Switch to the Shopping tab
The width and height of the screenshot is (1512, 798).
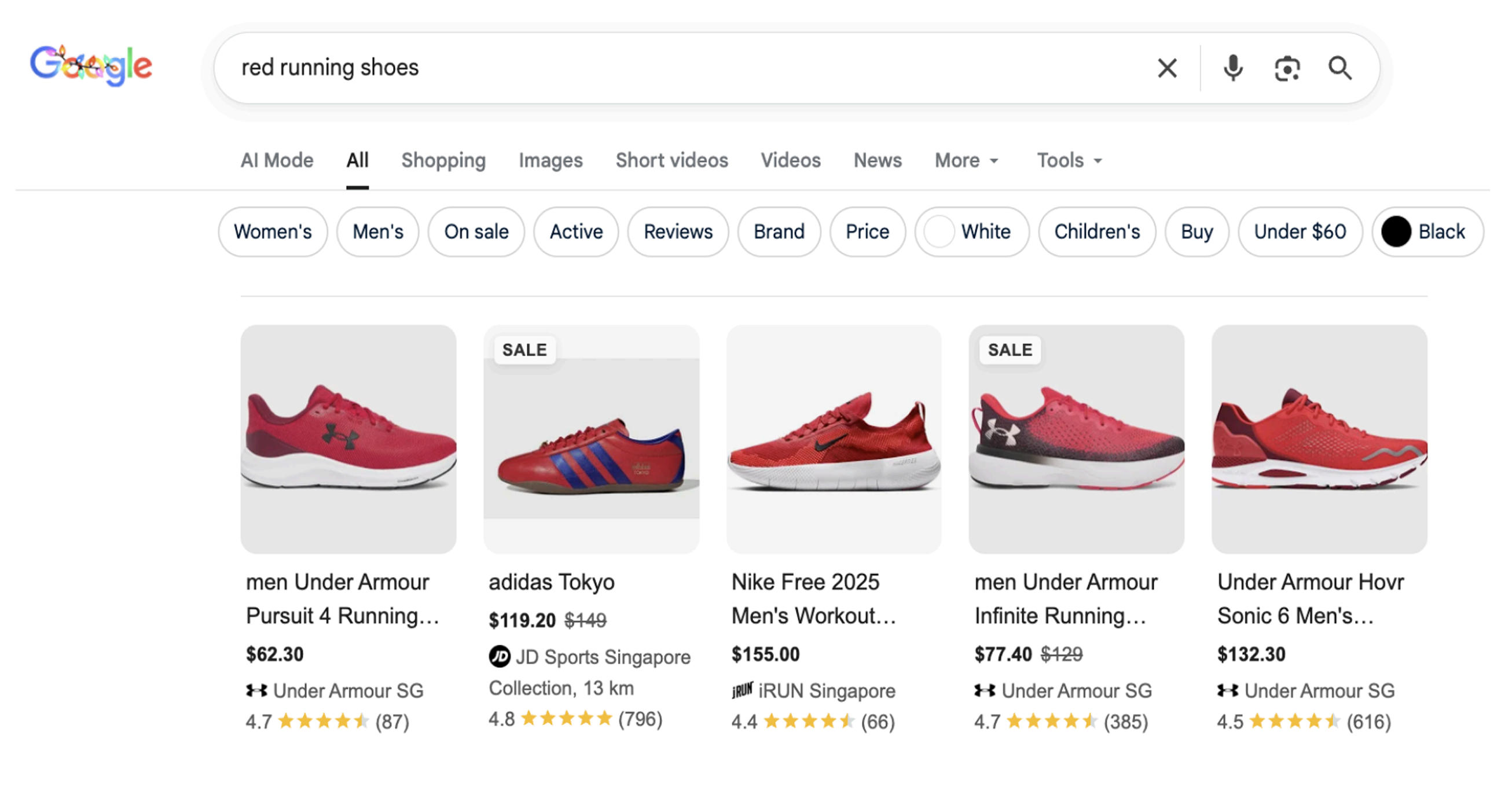443,160
